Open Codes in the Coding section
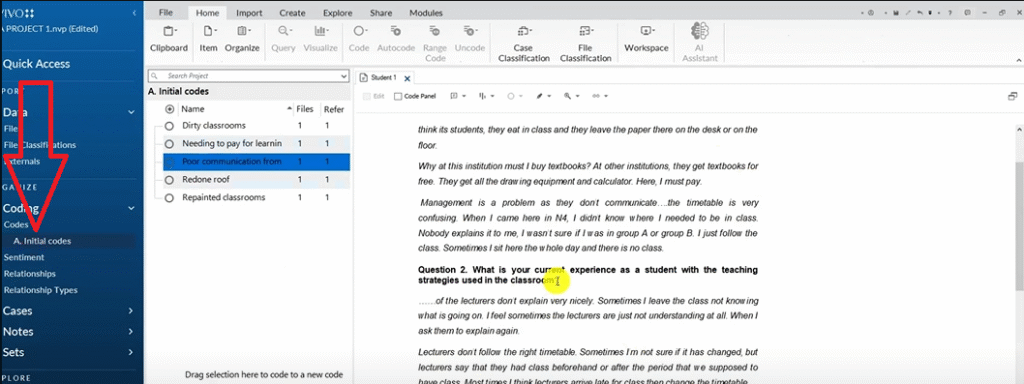This screenshot has height=384, width=1024. [16, 225]
